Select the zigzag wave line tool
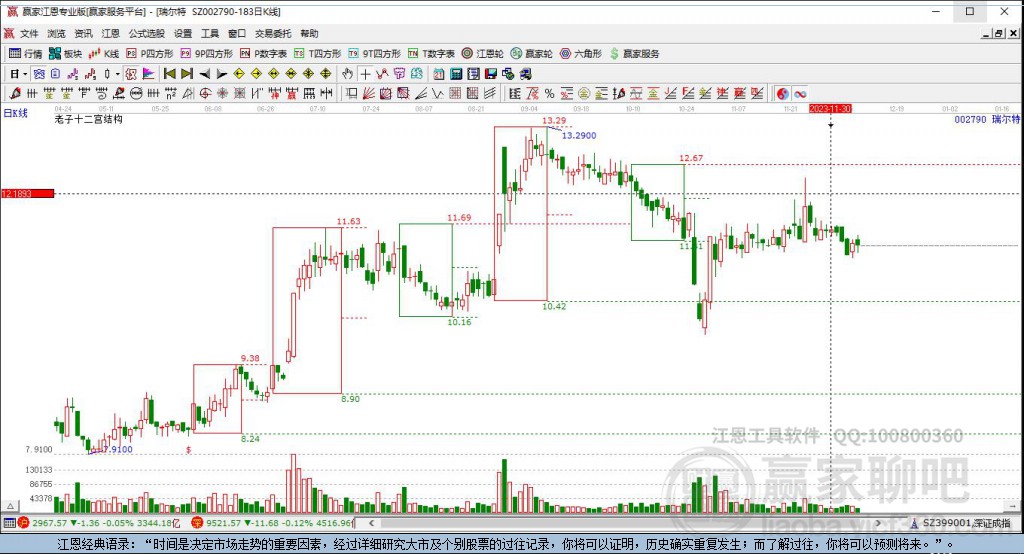The height and width of the screenshot is (554, 1024). [x=438, y=93]
